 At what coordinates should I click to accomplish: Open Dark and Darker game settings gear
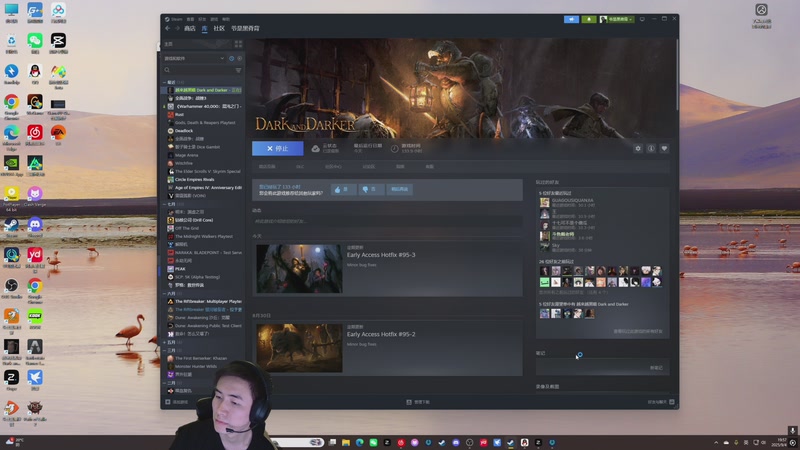(638, 148)
